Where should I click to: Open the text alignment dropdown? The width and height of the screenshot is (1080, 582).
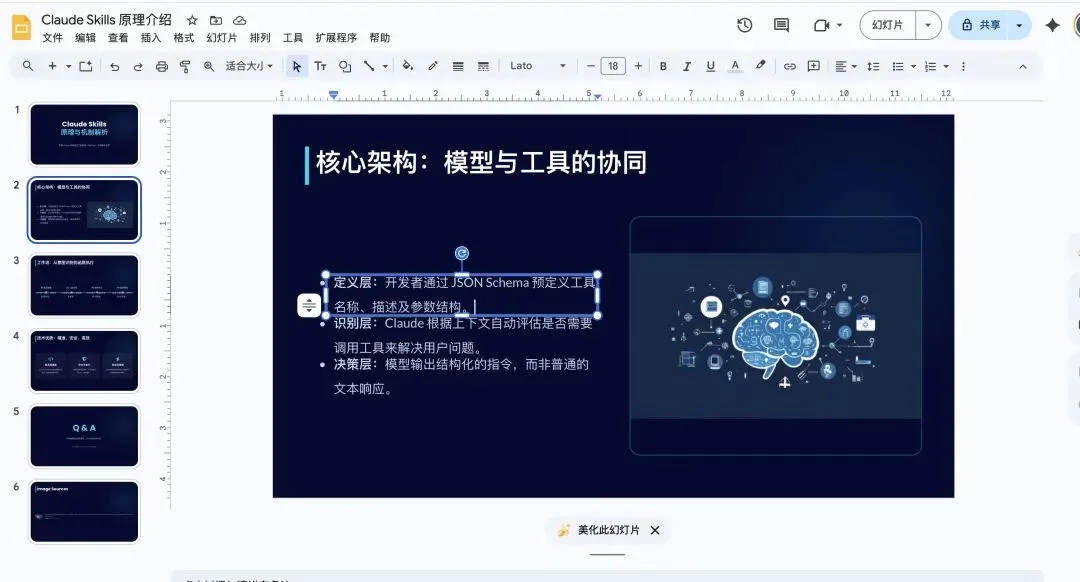[846, 66]
